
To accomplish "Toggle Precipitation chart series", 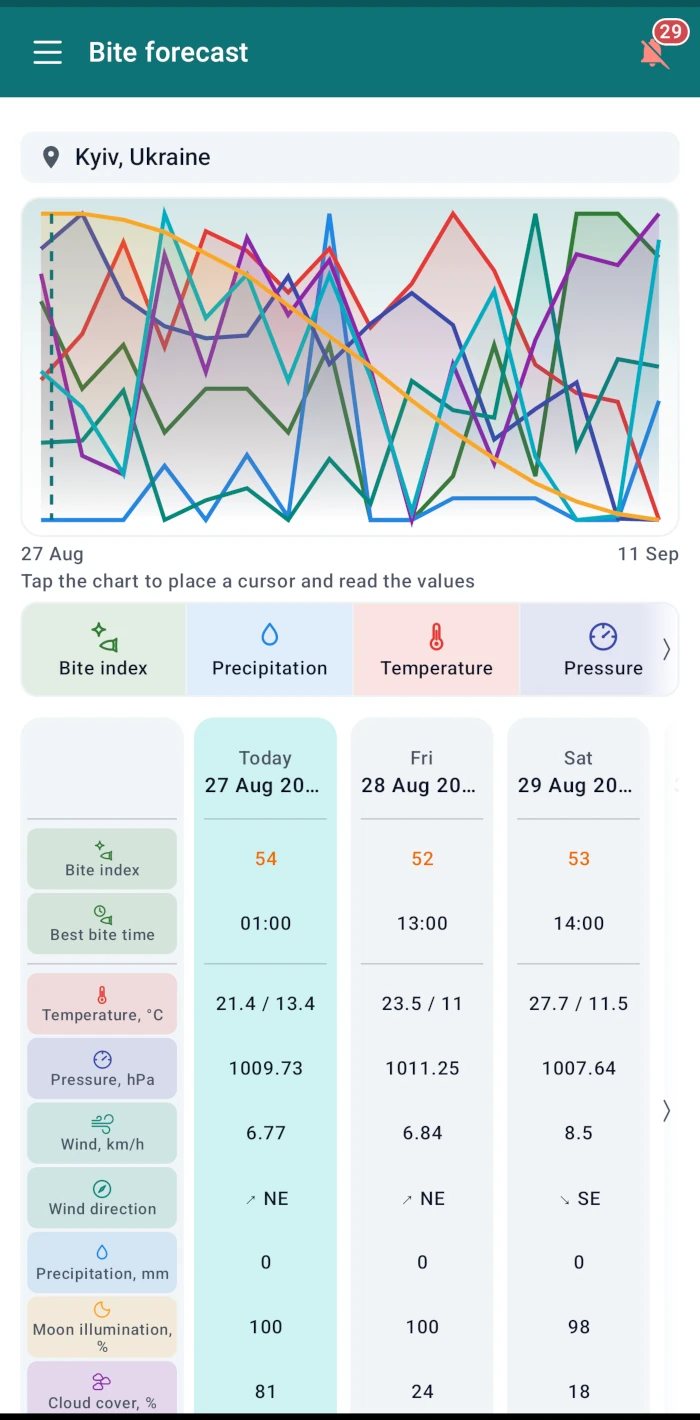I will pyautogui.click(x=269, y=650).
